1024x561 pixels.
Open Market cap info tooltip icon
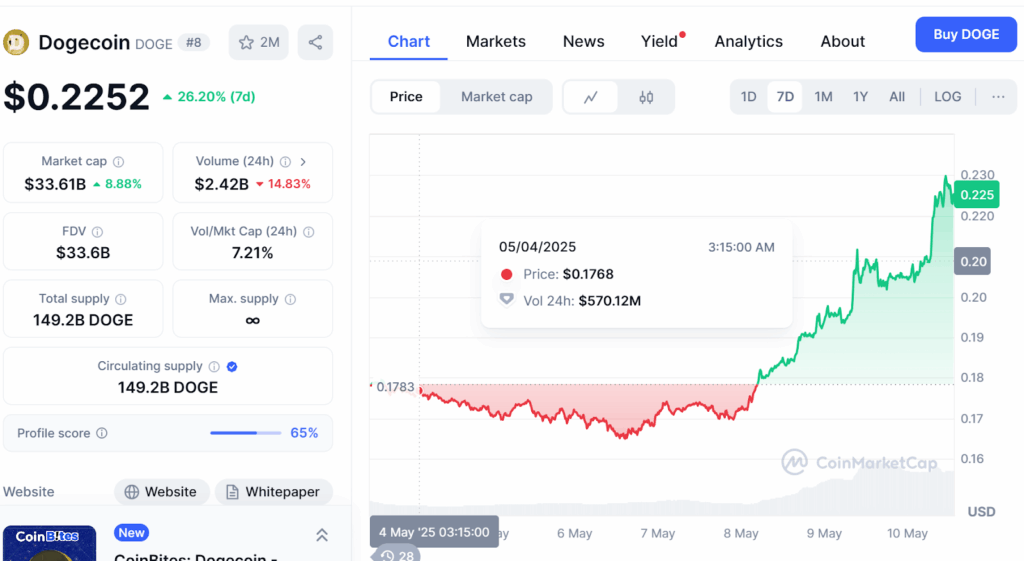click(x=118, y=162)
